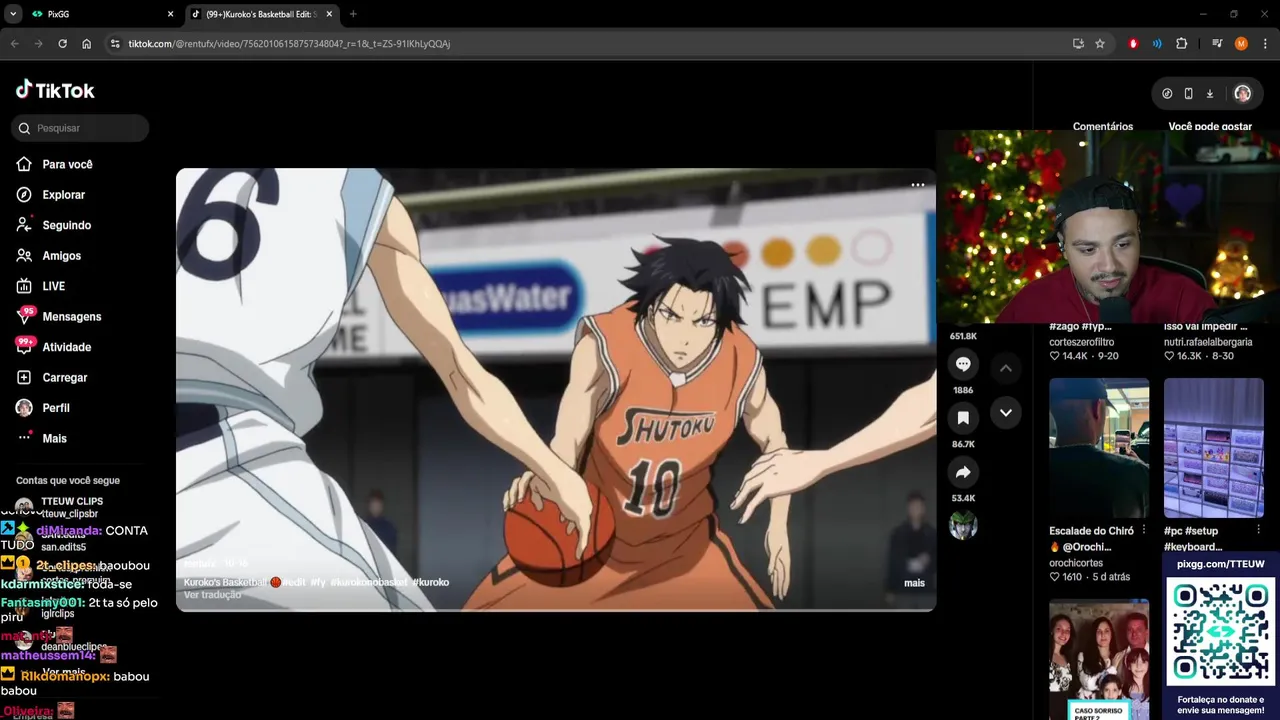The width and height of the screenshot is (1280, 720).
Task: Go to browser home page
Action: tap(87, 44)
